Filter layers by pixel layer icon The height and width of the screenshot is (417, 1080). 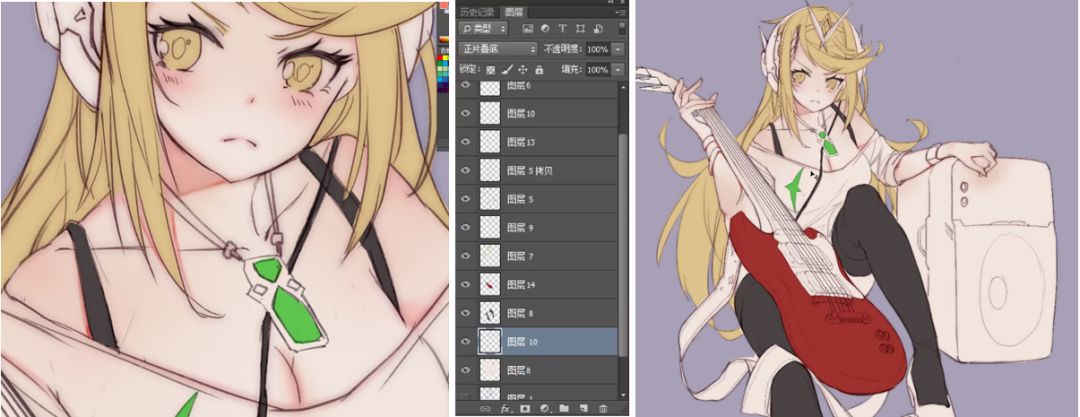tap(528, 29)
